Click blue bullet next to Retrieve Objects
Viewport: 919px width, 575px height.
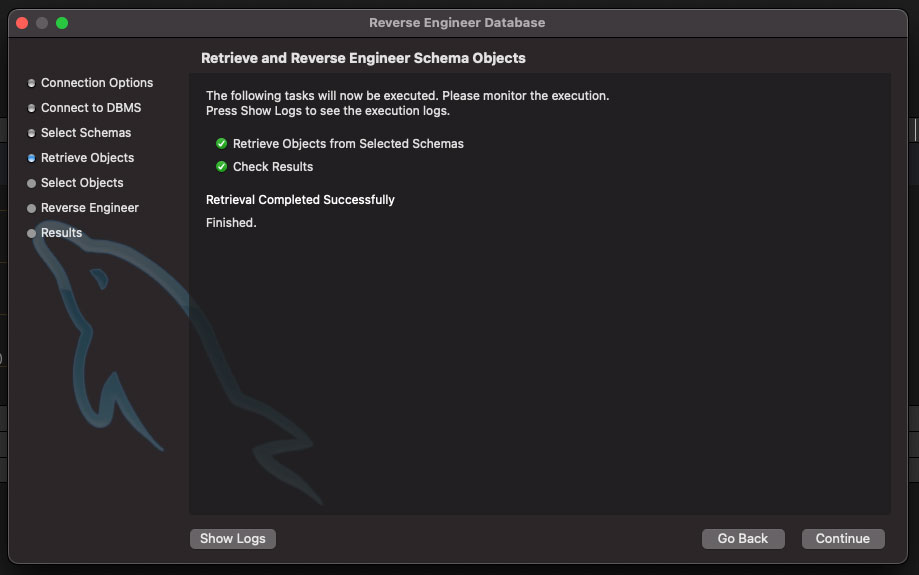tap(32, 158)
